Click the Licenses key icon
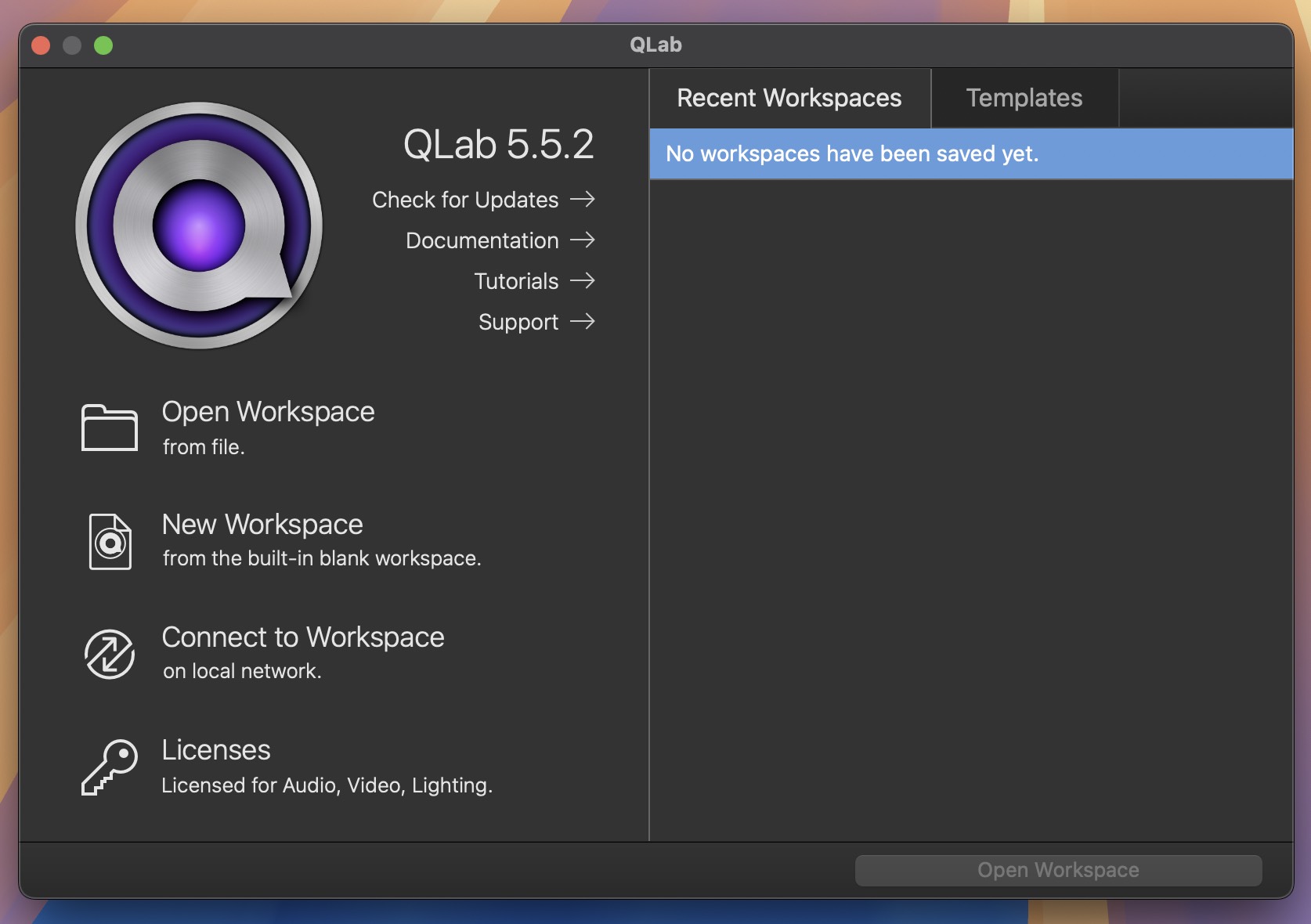1311x924 pixels. coord(110,767)
